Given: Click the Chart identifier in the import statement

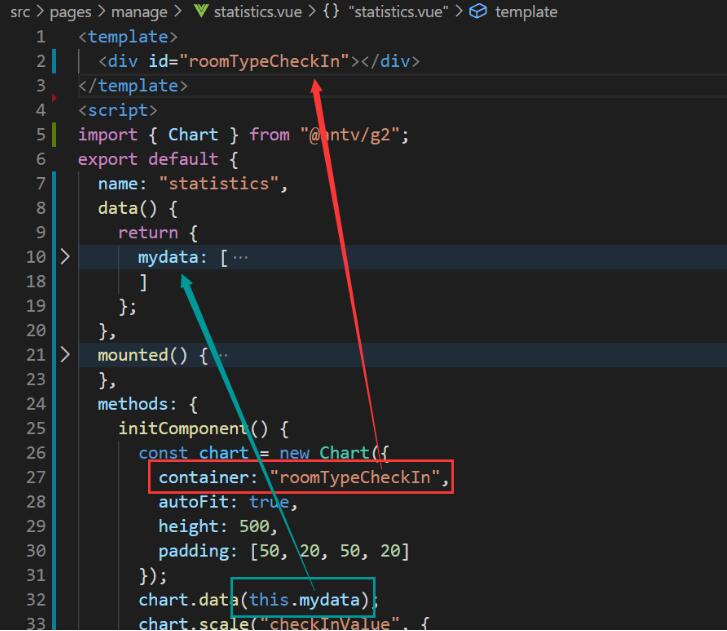Looking at the screenshot, I should 193,134.
